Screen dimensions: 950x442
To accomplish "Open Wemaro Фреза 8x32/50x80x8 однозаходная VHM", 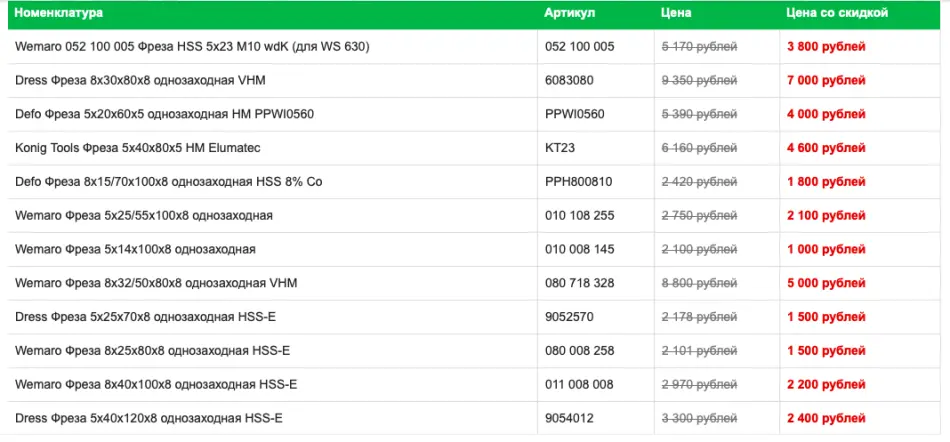I will (x=156, y=283).
